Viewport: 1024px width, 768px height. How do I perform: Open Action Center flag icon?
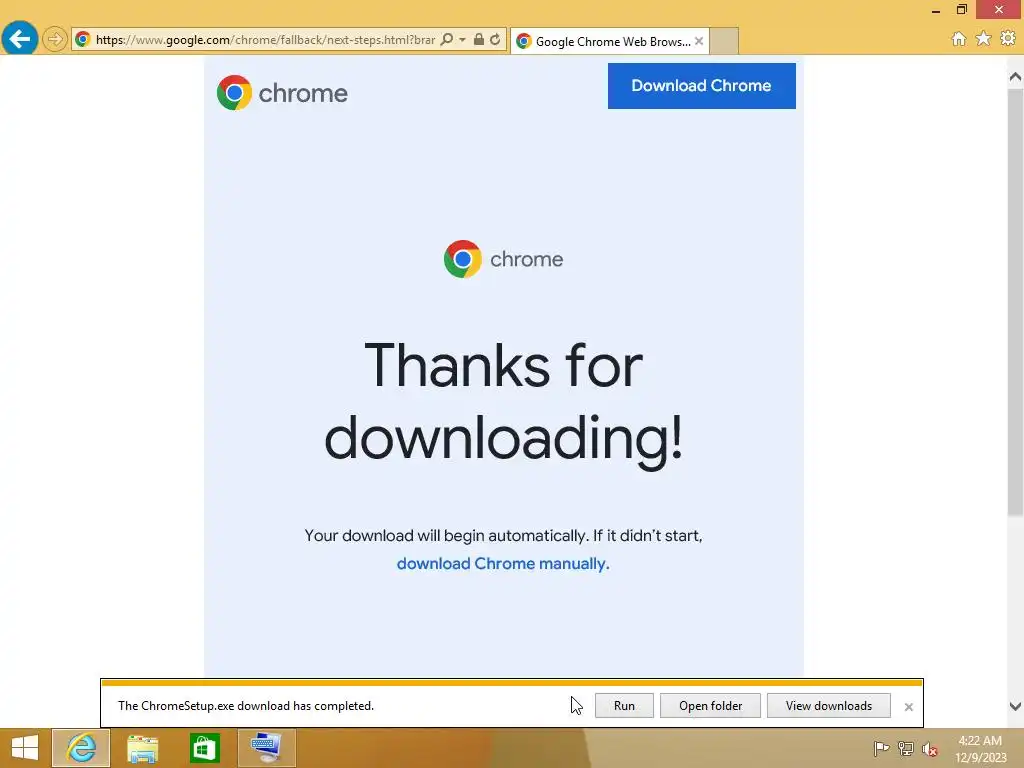point(881,748)
